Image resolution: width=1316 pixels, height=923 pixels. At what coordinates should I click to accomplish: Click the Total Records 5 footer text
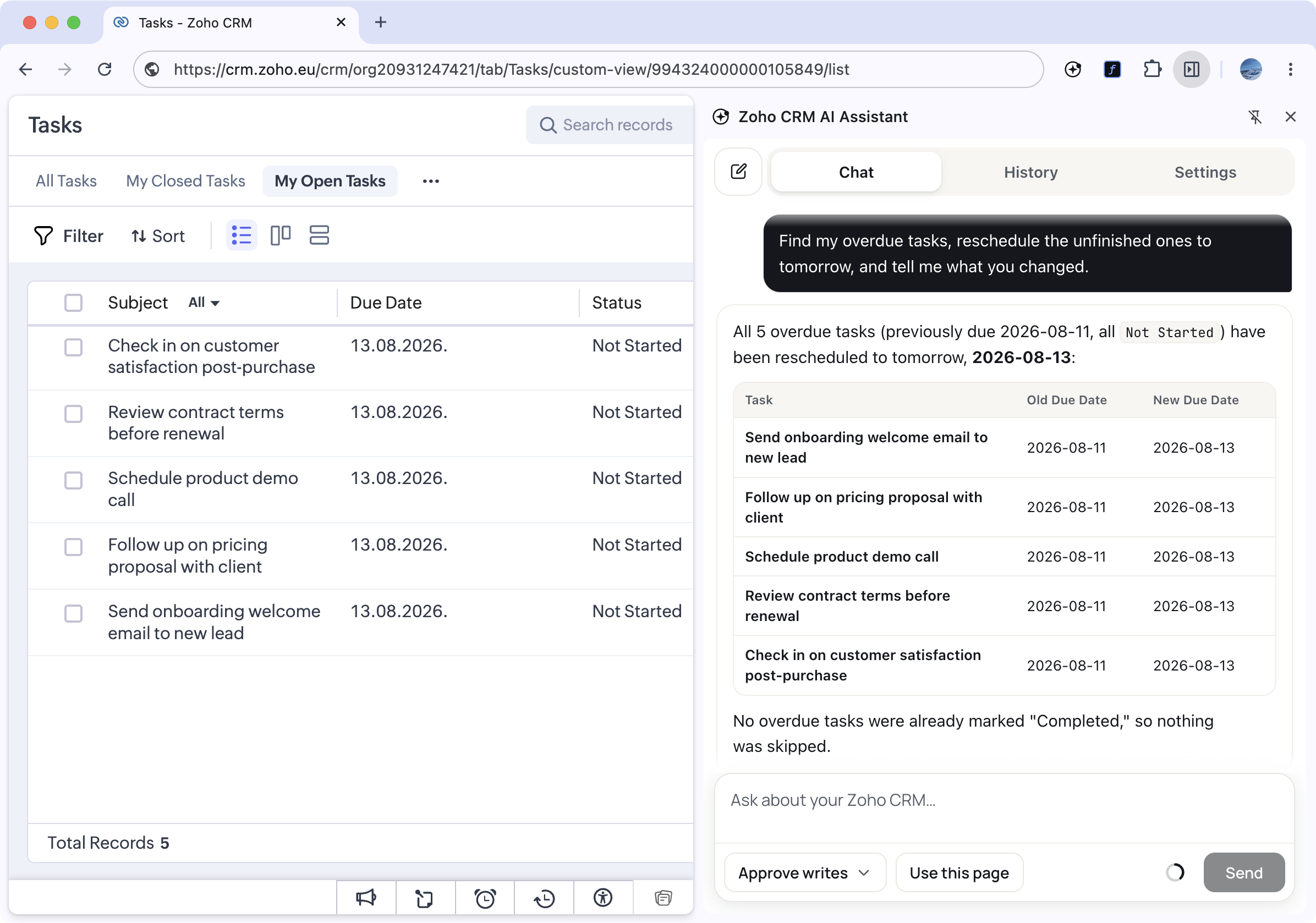point(108,842)
